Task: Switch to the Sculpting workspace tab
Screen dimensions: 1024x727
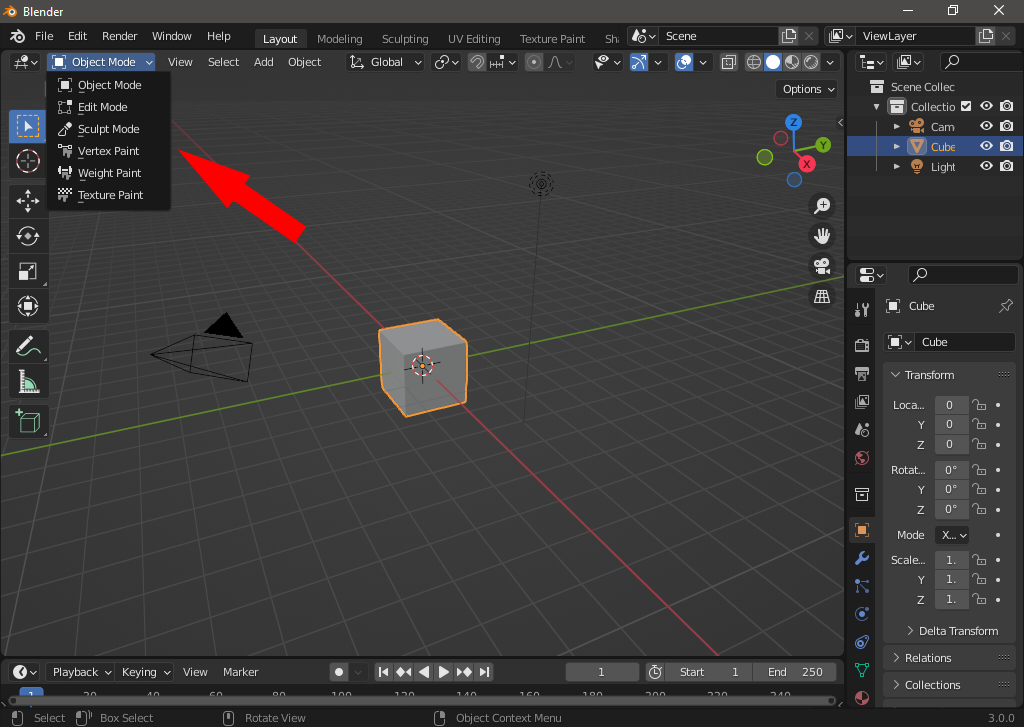Action: pyautogui.click(x=405, y=39)
